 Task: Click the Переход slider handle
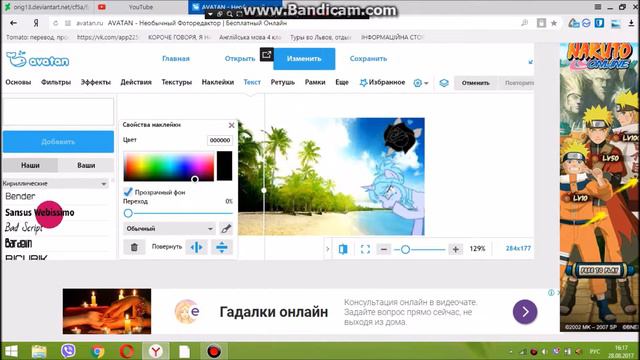[128, 213]
